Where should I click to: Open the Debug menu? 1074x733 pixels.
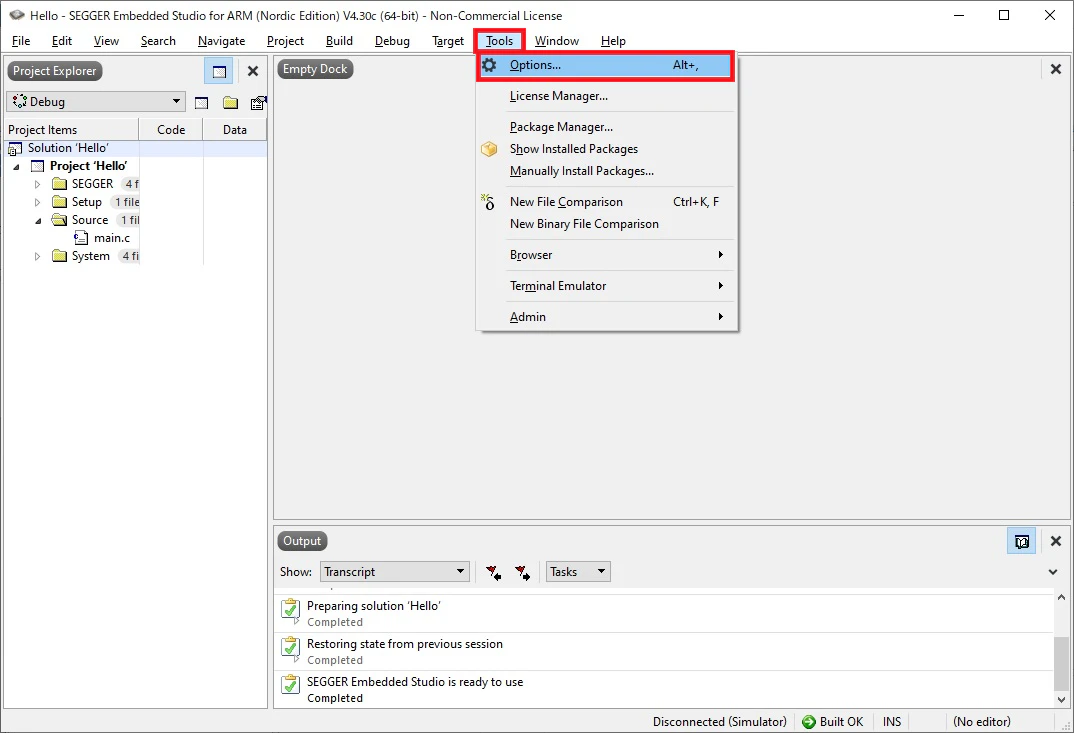click(392, 41)
